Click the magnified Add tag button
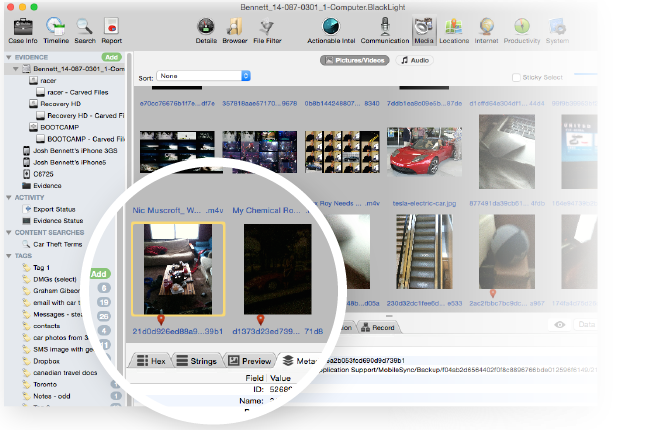Image resolution: width=650 pixels, height=430 pixels. pos(99,274)
